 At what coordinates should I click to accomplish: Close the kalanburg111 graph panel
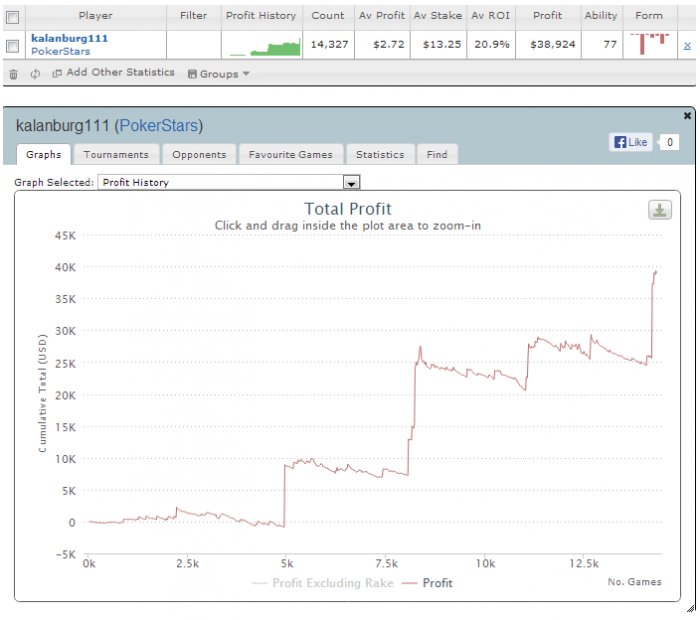point(687,116)
